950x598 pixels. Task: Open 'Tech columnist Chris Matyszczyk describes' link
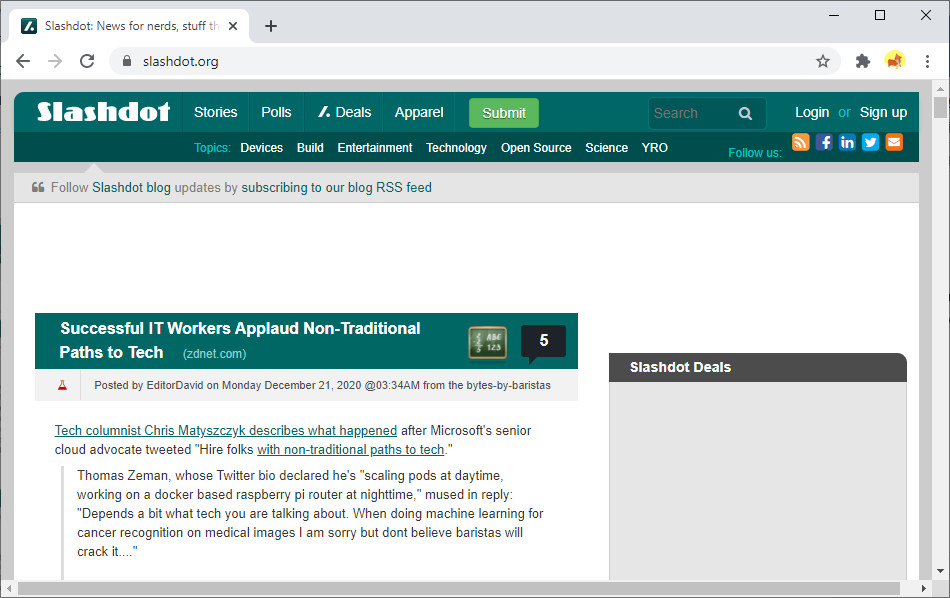click(226, 430)
